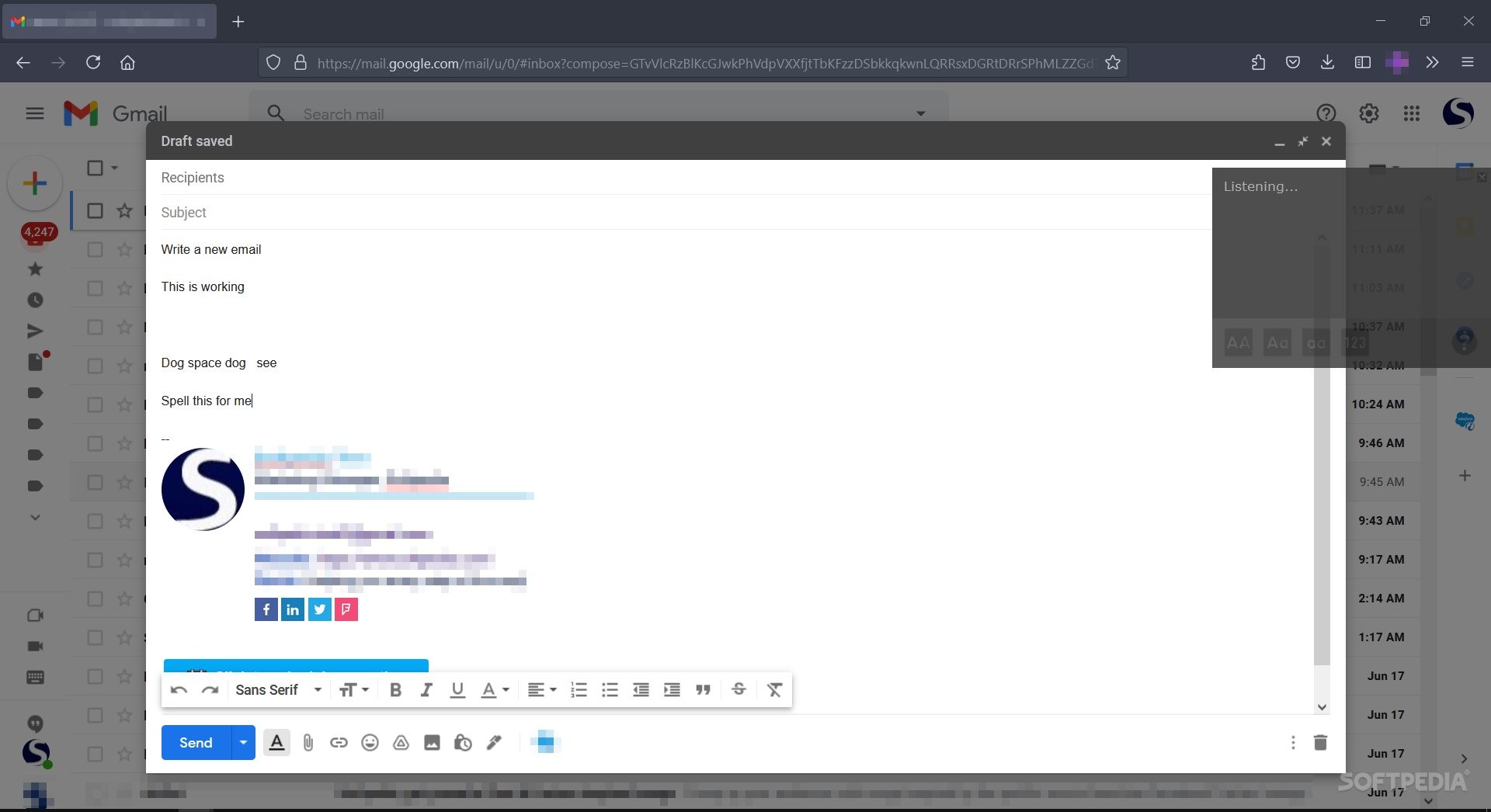Open Gmail support help icon

pos(1326,113)
